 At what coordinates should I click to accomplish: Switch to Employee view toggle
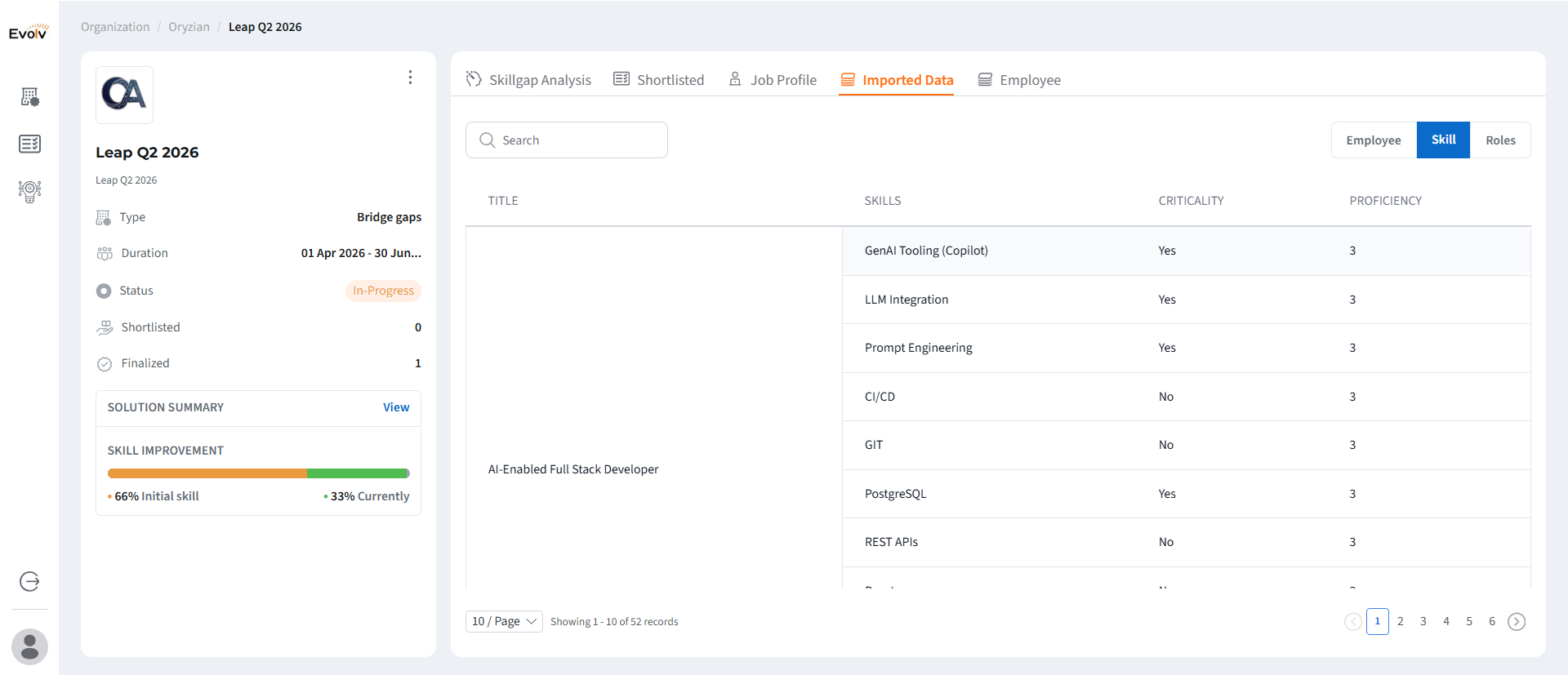tap(1373, 140)
